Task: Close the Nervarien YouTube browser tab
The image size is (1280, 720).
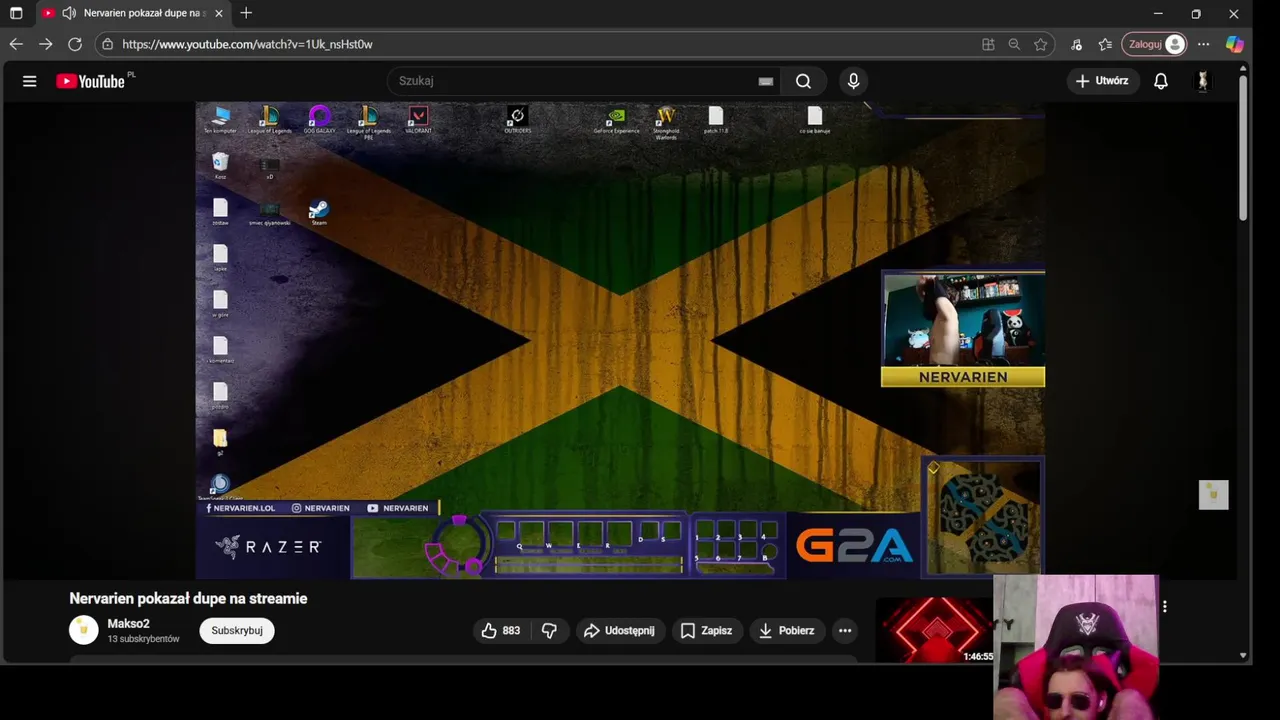Action: click(219, 13)
